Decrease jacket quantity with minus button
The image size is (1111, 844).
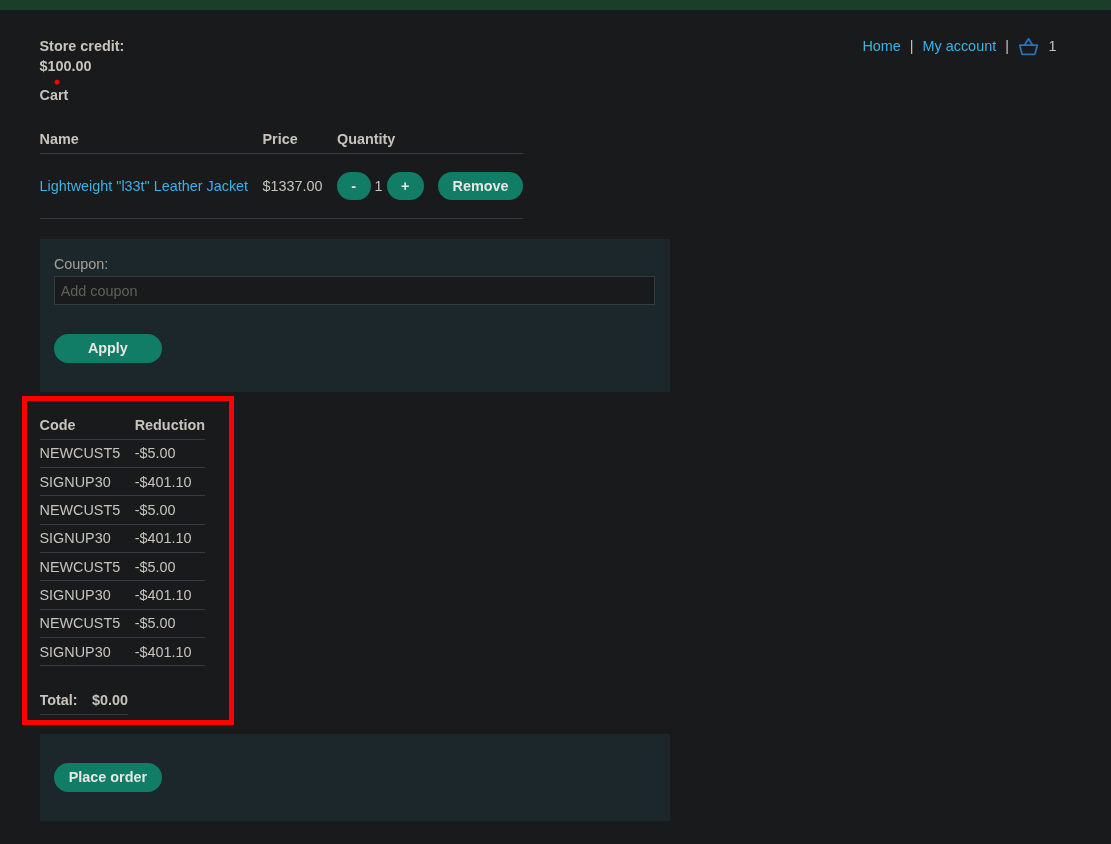point(353,186)
